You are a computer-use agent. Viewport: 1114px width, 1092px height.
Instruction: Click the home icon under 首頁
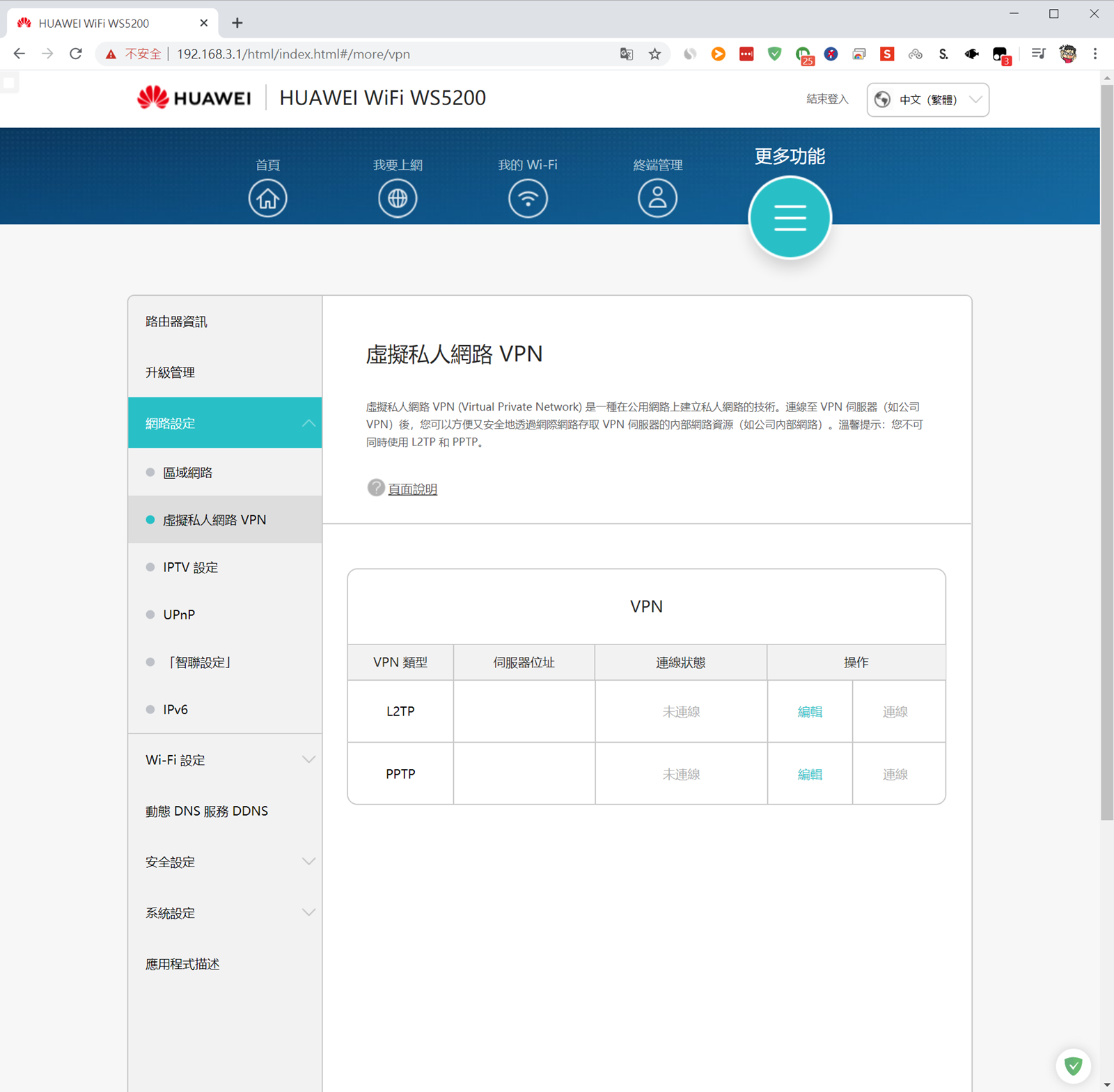click(x=267, y=198)
